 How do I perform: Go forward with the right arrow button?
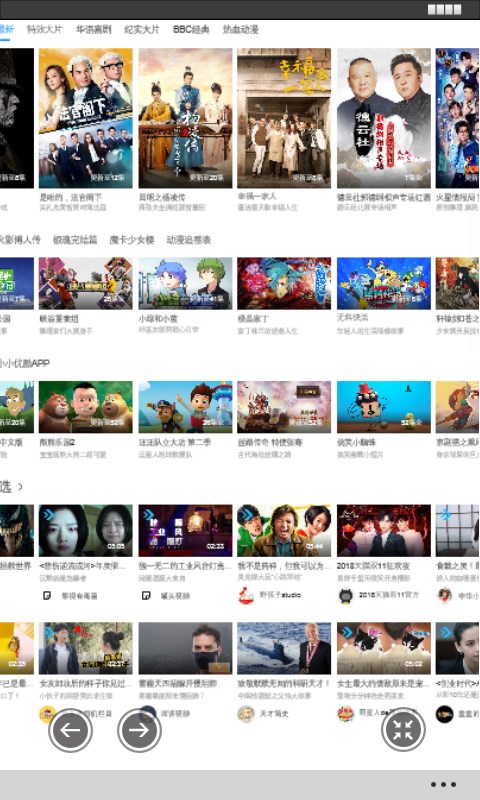coord(139,730)
